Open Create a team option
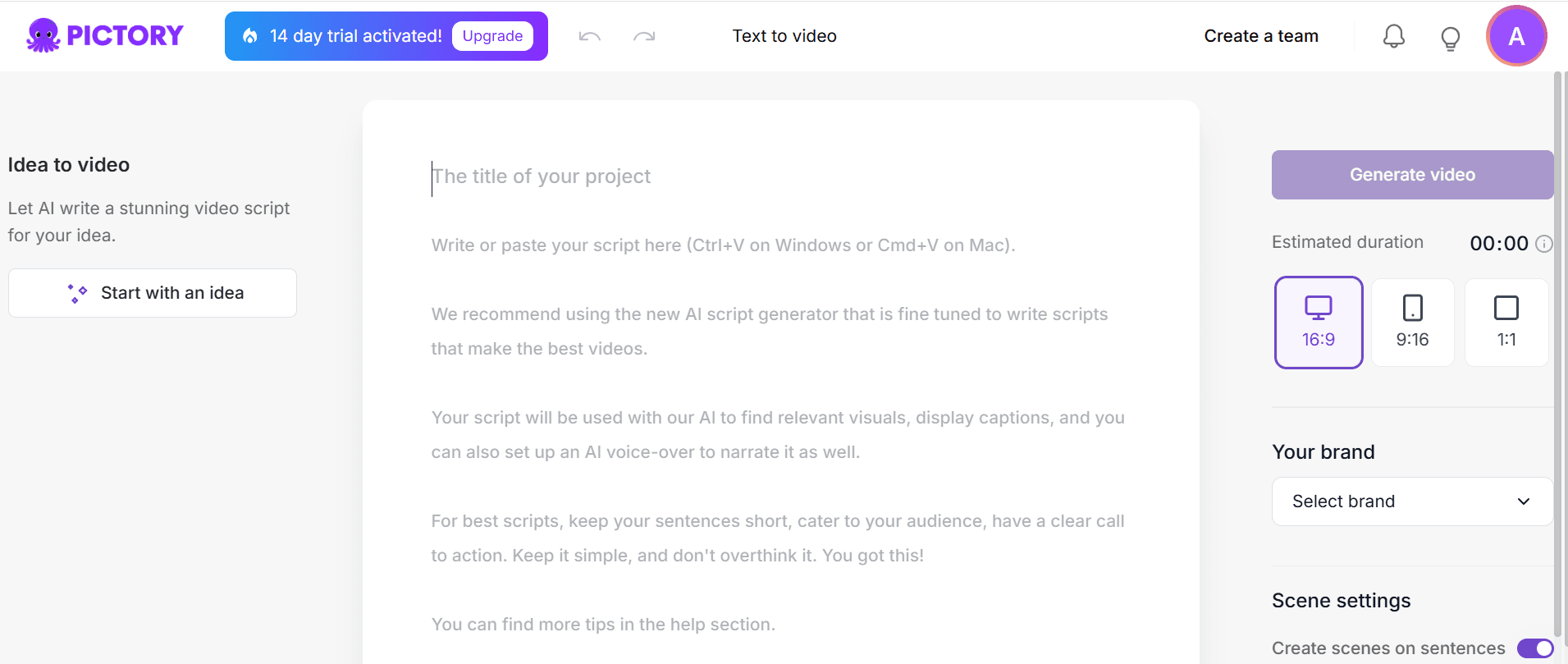Image resolution: width=1568 pixels, height=664 pixels. click(1260, 36)
